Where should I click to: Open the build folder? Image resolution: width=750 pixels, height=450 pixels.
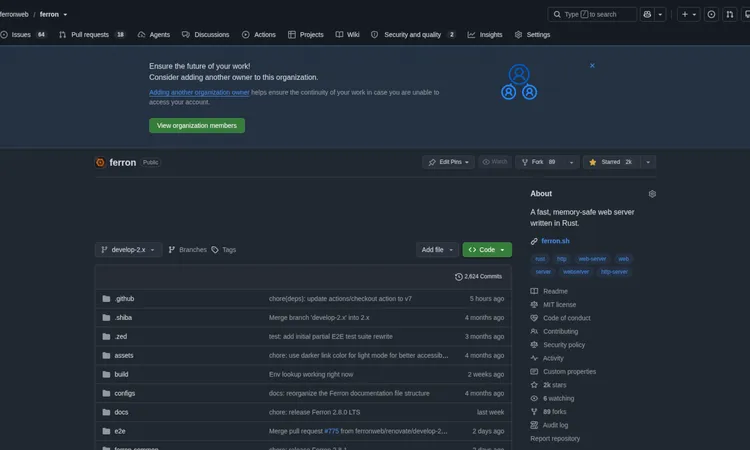click(x=121, y=374)
